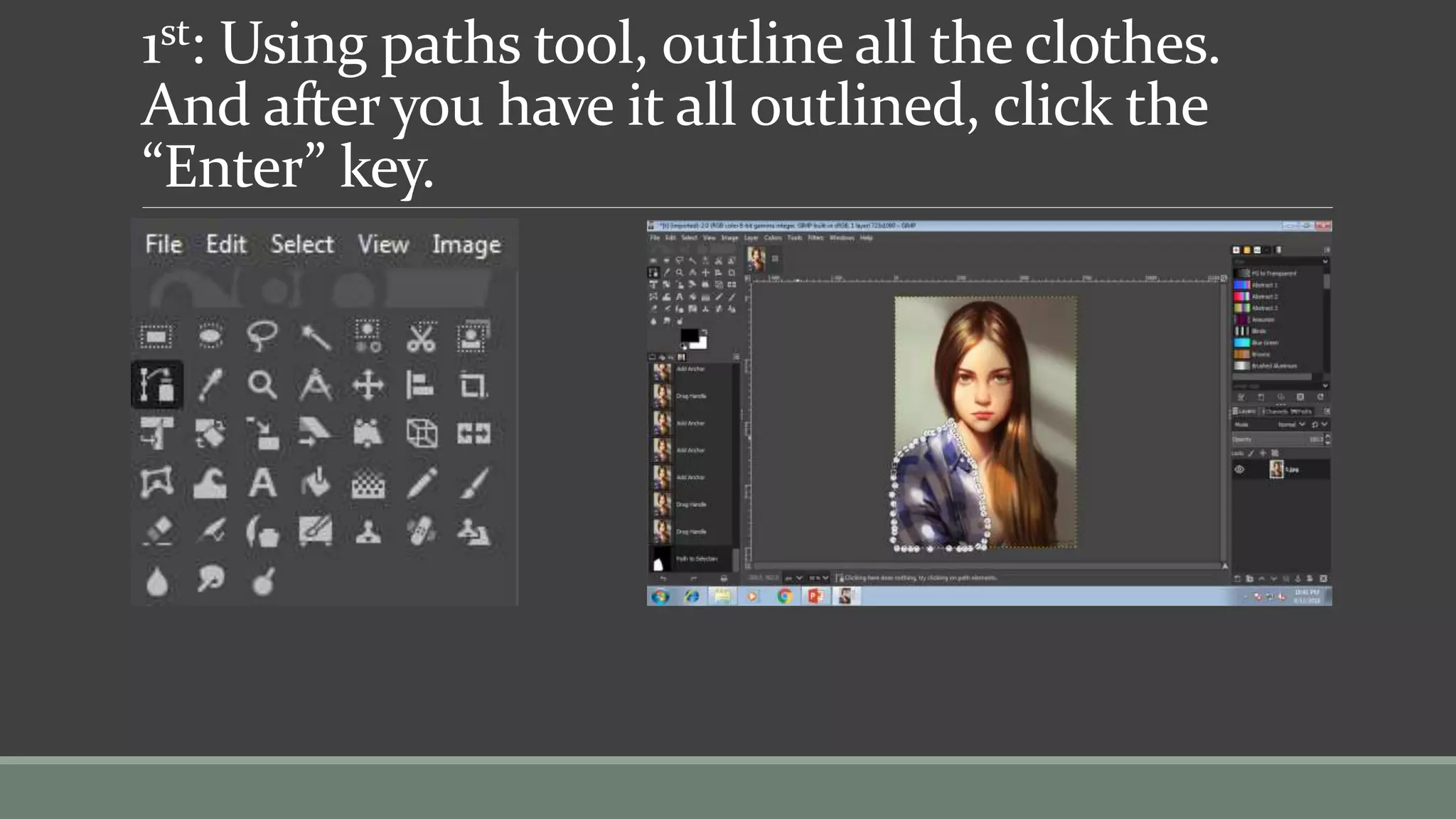1456x819 pixels.
Task: Expand the tags dropdown below the gradient list
Action: point(1325,386)
